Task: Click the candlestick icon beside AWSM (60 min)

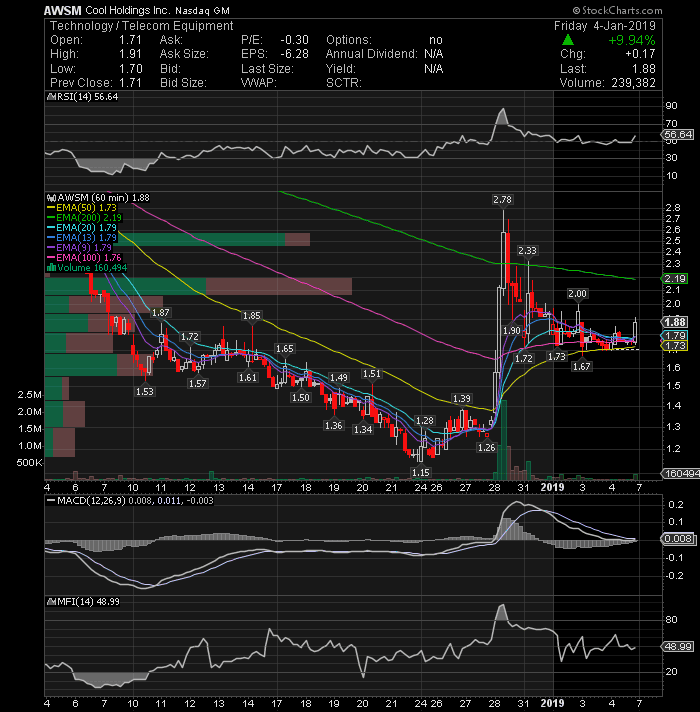Action: [x=51, y=198]
